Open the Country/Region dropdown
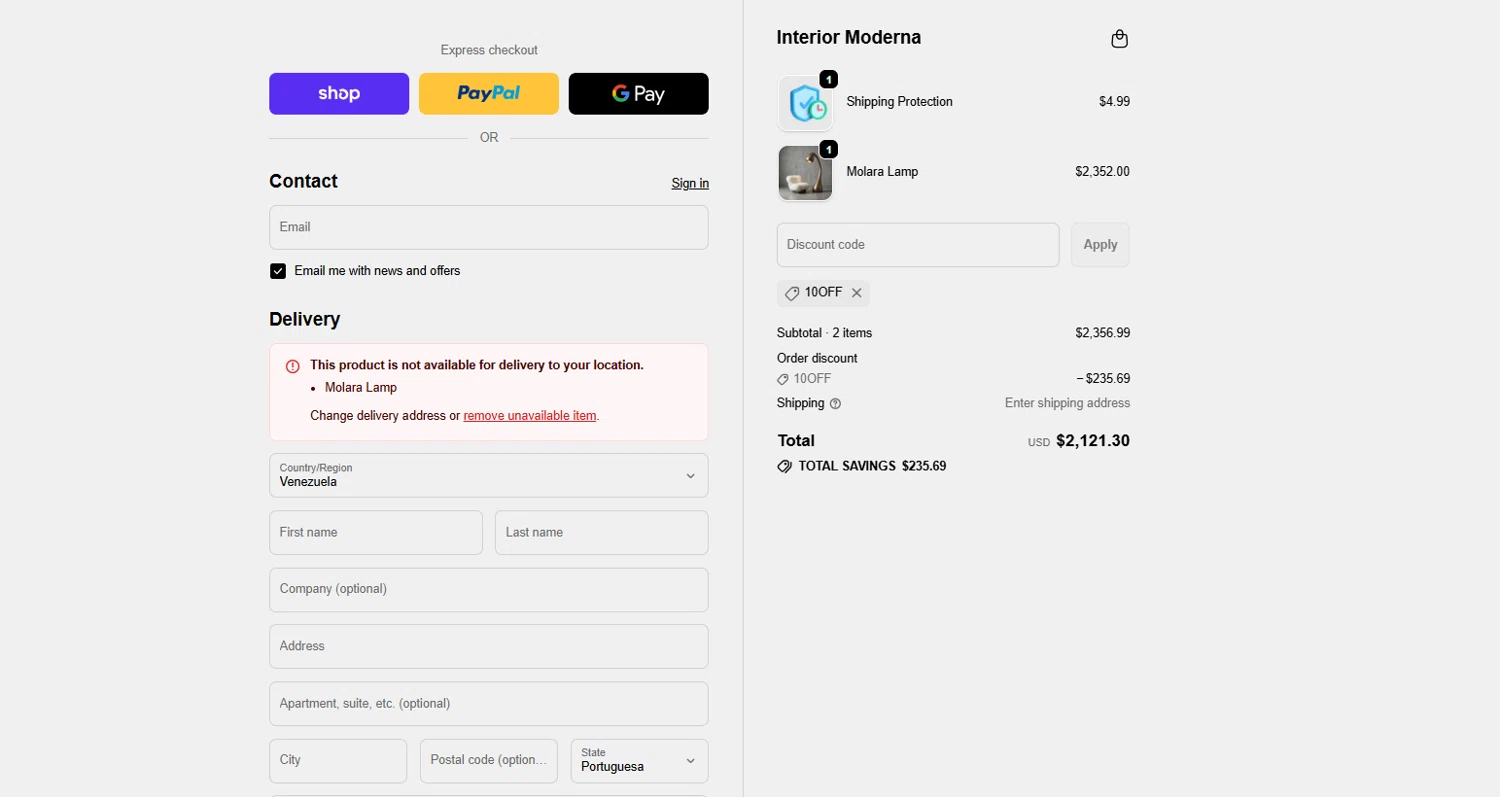 pos(489,475)
